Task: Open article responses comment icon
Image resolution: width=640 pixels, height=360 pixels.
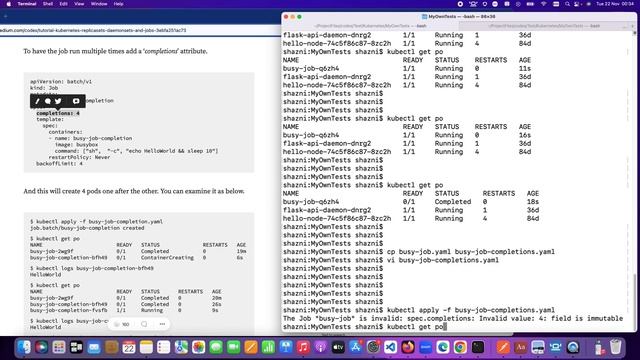Action: coord(144,324)
